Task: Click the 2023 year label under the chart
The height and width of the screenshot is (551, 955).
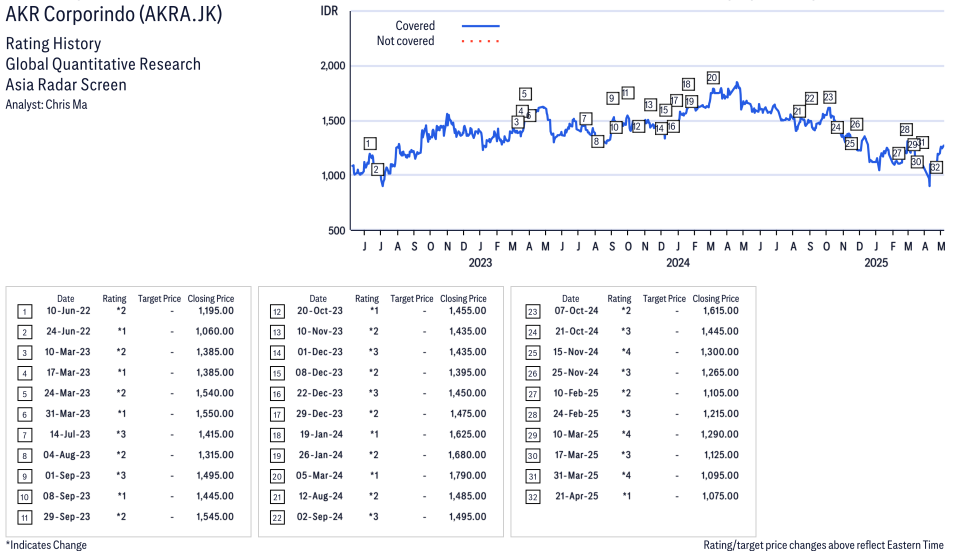Action: coord(480,263)
